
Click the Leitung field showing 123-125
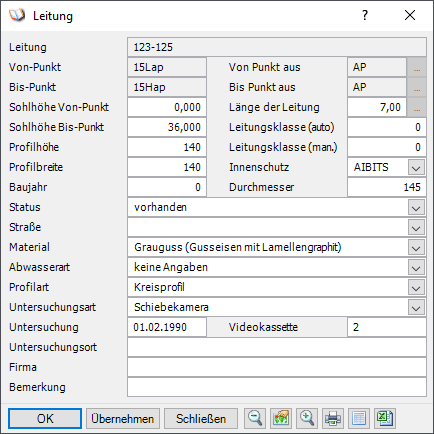pyautogui.click(x=277, y=47)
